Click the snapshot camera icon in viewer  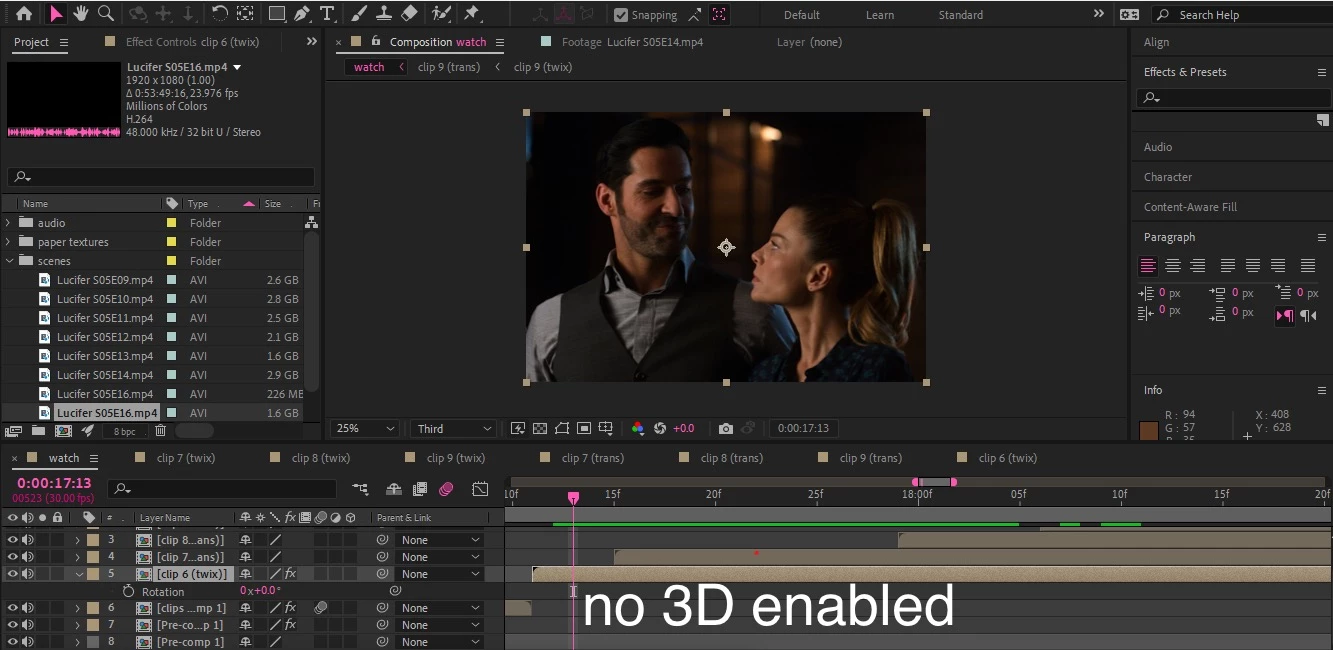(x=726, y=428)
